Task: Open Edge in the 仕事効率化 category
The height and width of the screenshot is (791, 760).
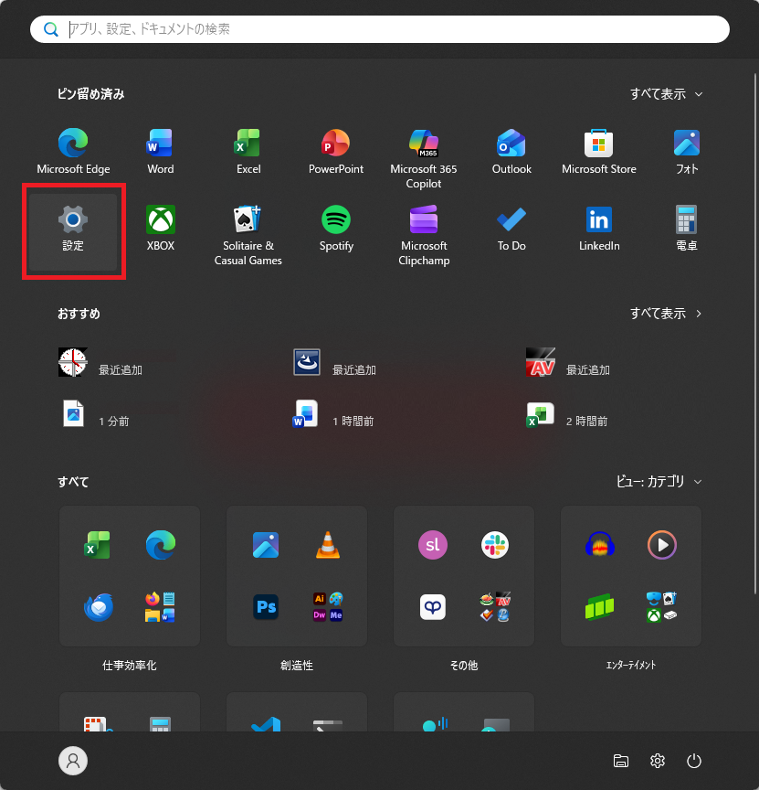Action: pyautogui.click(x=160, y=545)
